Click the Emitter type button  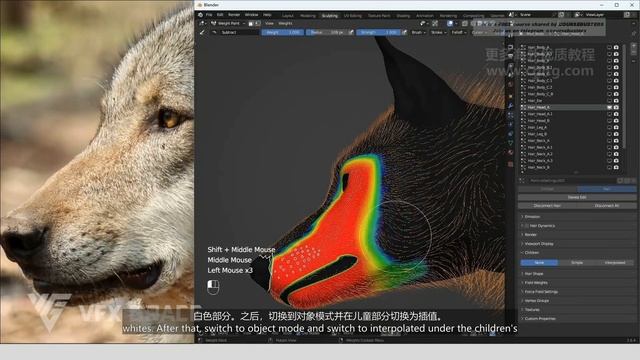(x=547, y=189)
